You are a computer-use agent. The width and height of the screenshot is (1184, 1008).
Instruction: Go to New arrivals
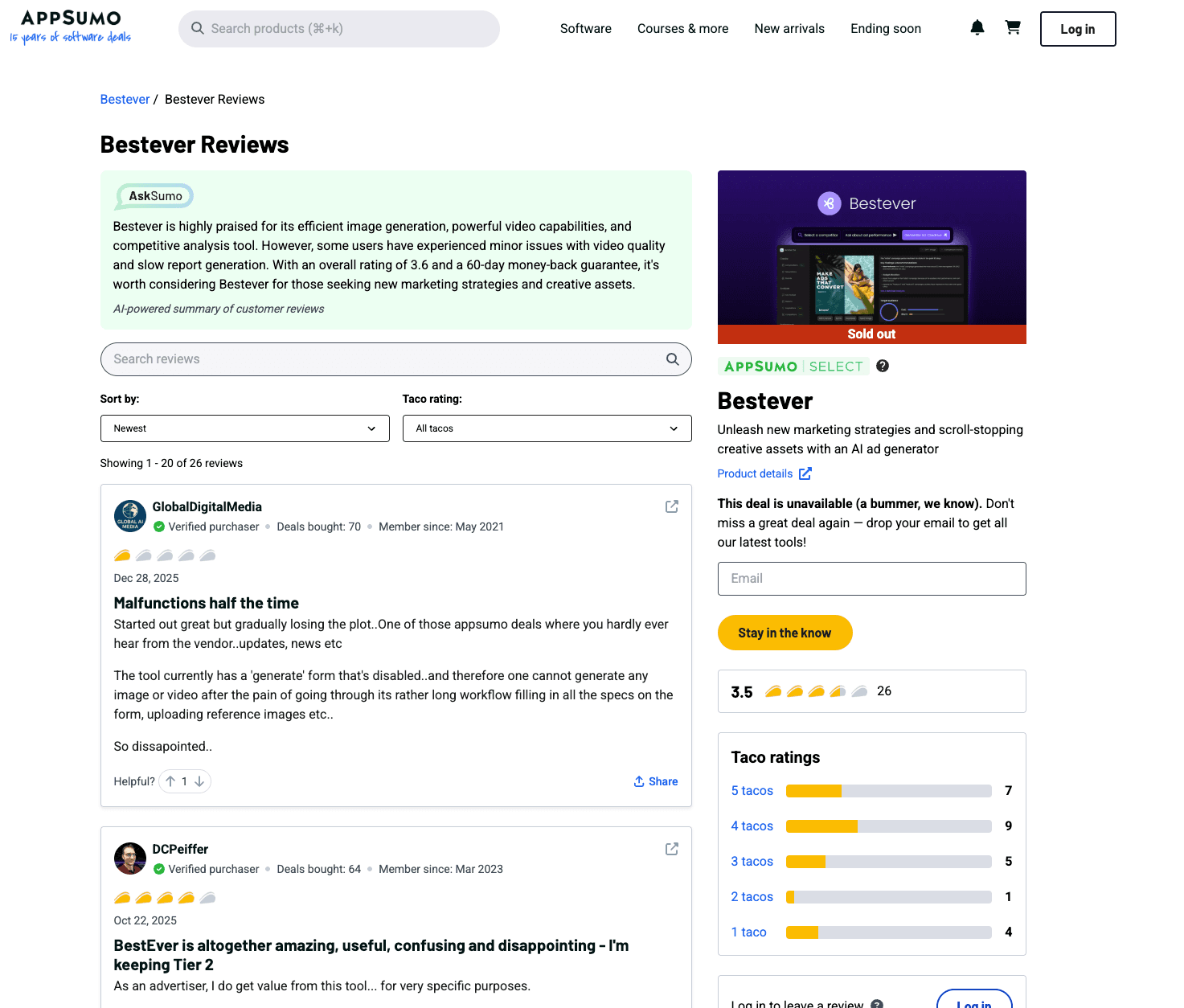(789, 29)
